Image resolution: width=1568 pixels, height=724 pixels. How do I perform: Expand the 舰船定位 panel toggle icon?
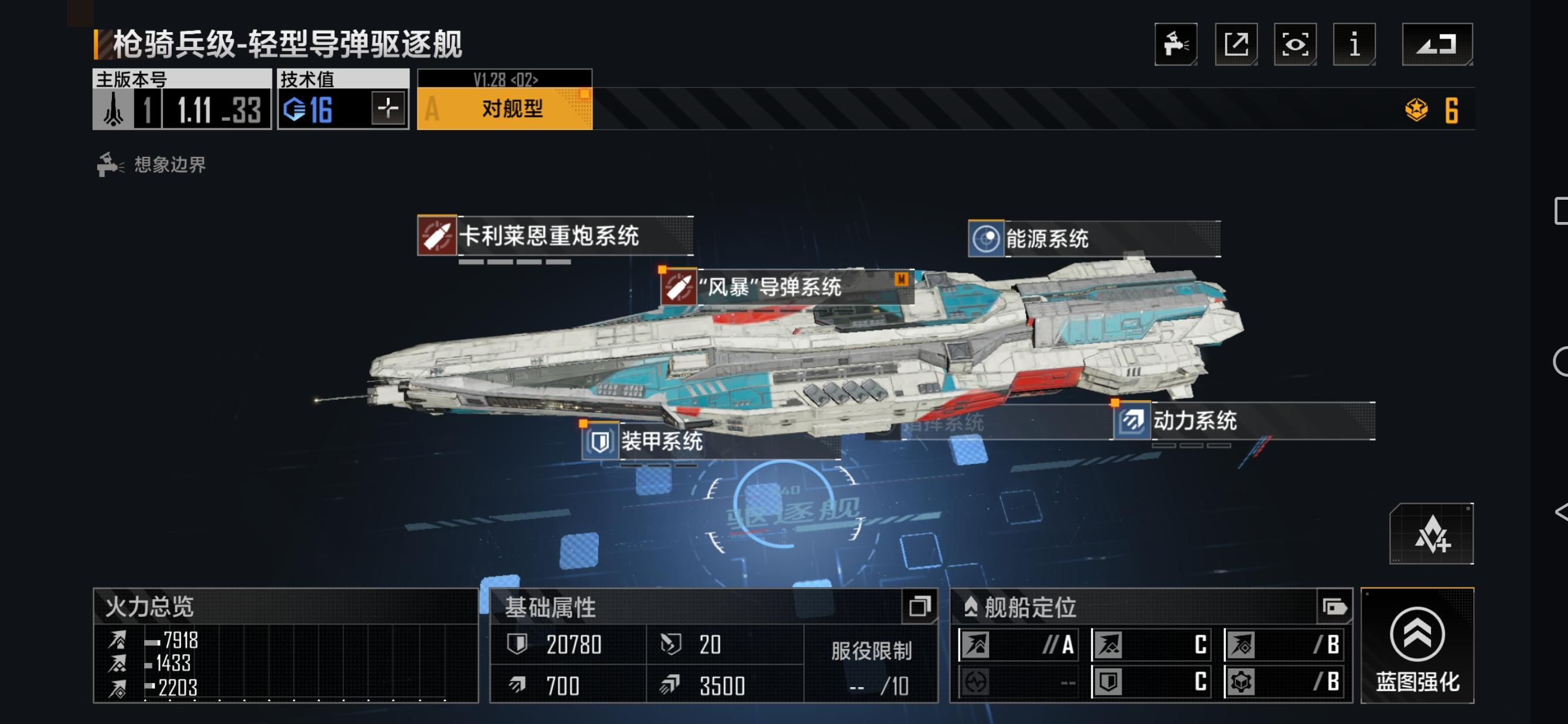[x=1334, y=607]
